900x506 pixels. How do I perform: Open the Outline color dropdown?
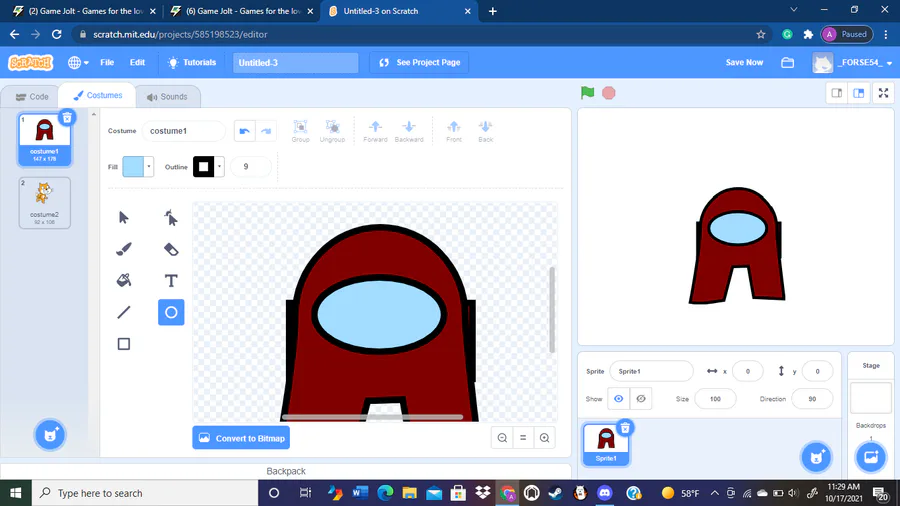click(x=219, y=167)
